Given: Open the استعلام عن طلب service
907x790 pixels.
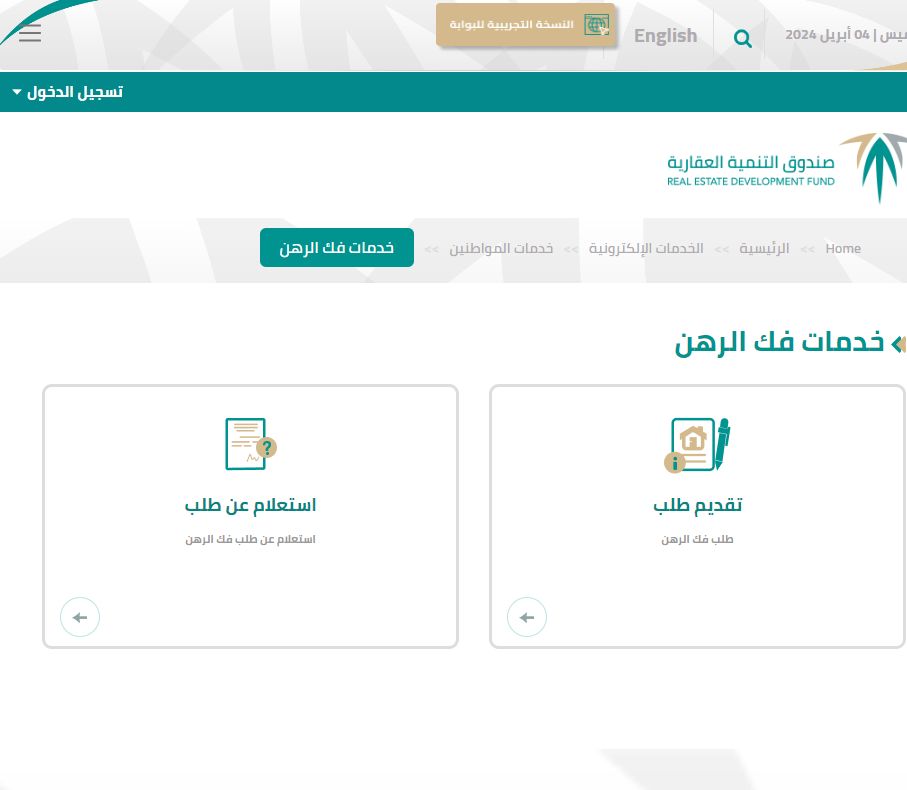Looking at the screenshot, I should point(250,504).
